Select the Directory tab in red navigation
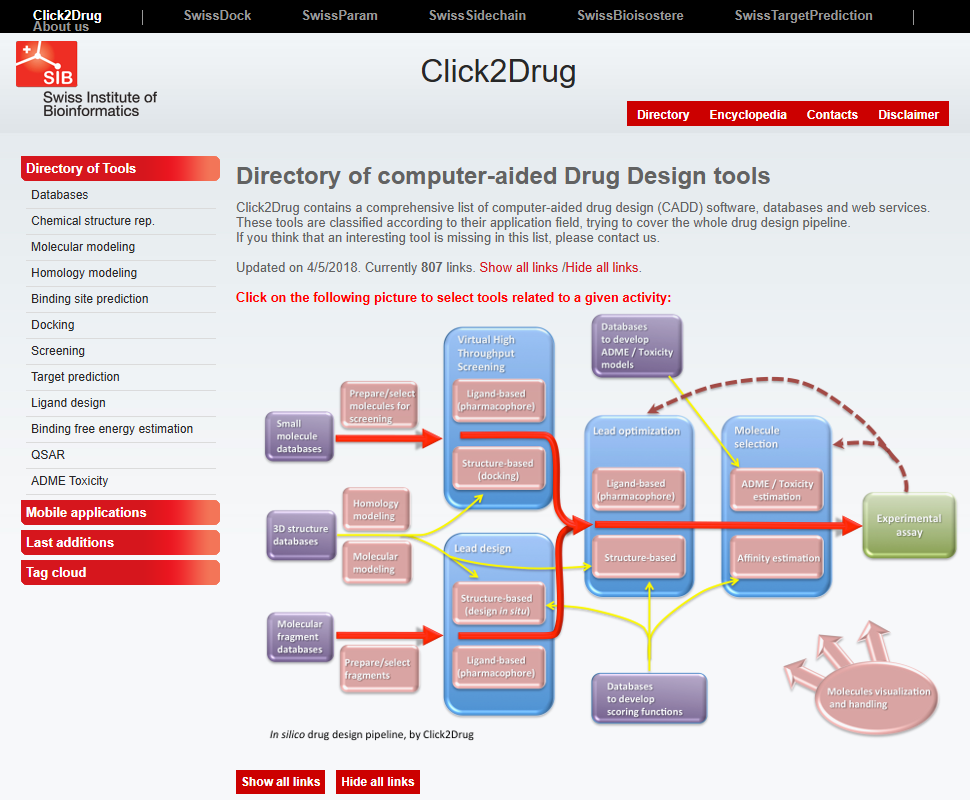Viewport: 970px width, 800px height. click(x=663, y=114)
